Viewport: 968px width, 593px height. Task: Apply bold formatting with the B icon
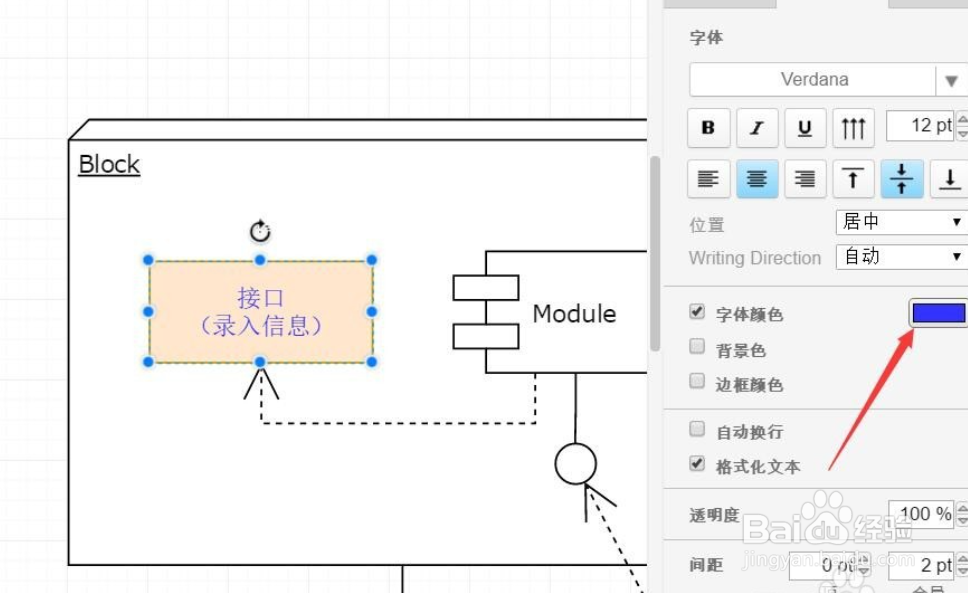709,128
